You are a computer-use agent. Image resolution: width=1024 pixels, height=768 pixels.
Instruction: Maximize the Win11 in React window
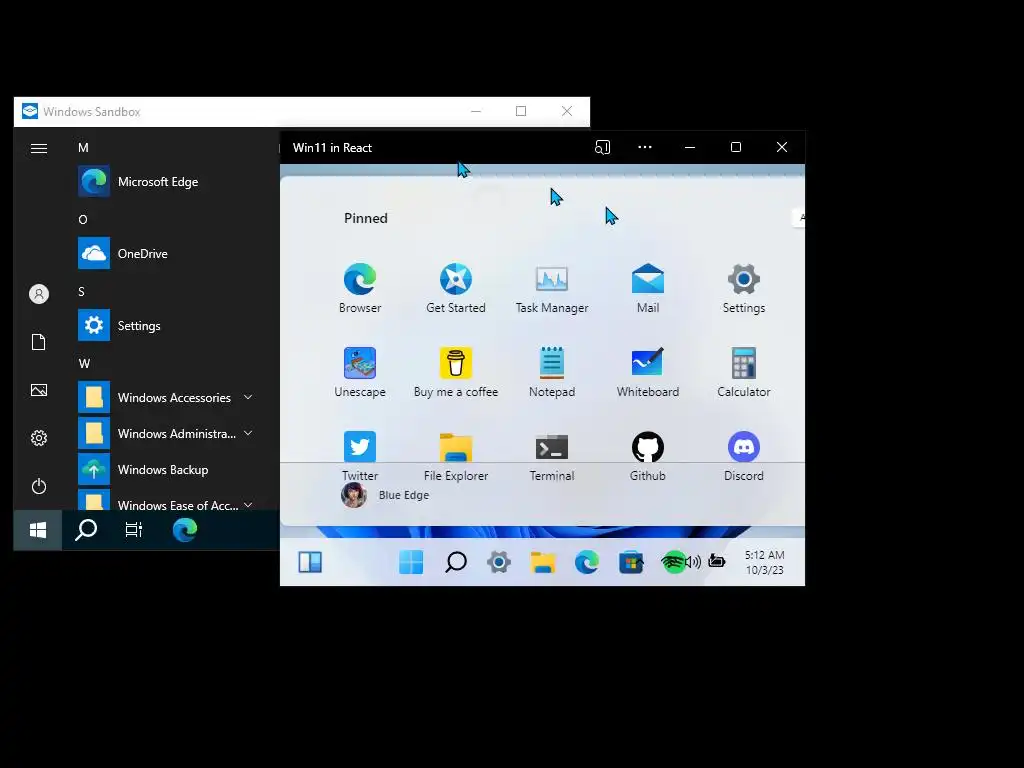(736, 148)
